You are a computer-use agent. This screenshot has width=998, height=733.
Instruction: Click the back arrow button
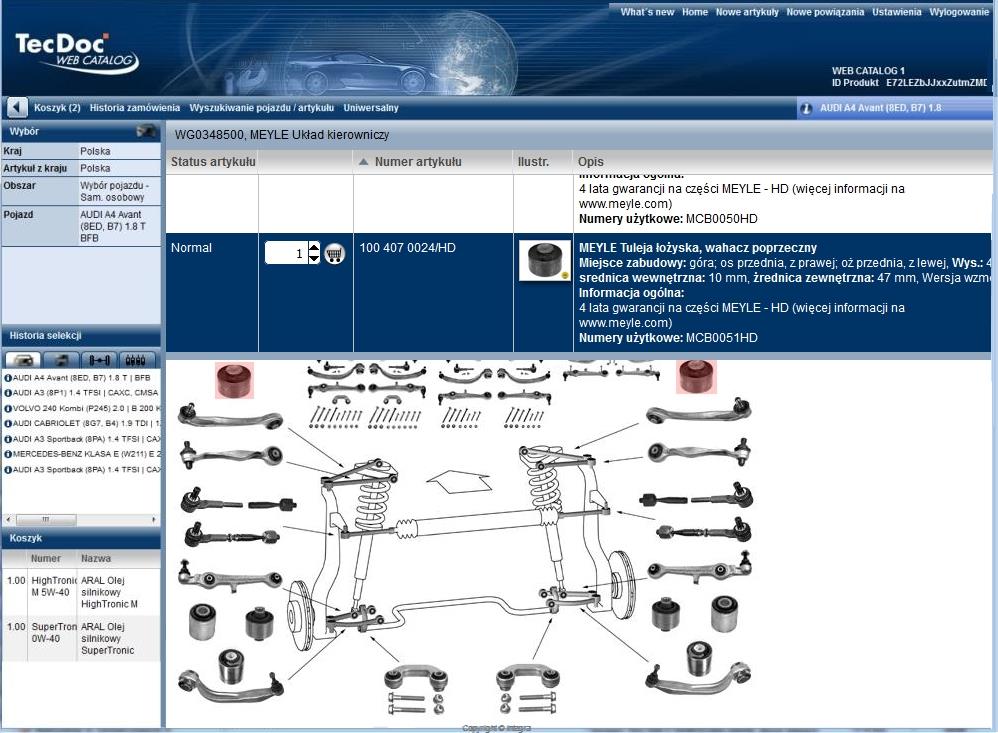point(17,108)
